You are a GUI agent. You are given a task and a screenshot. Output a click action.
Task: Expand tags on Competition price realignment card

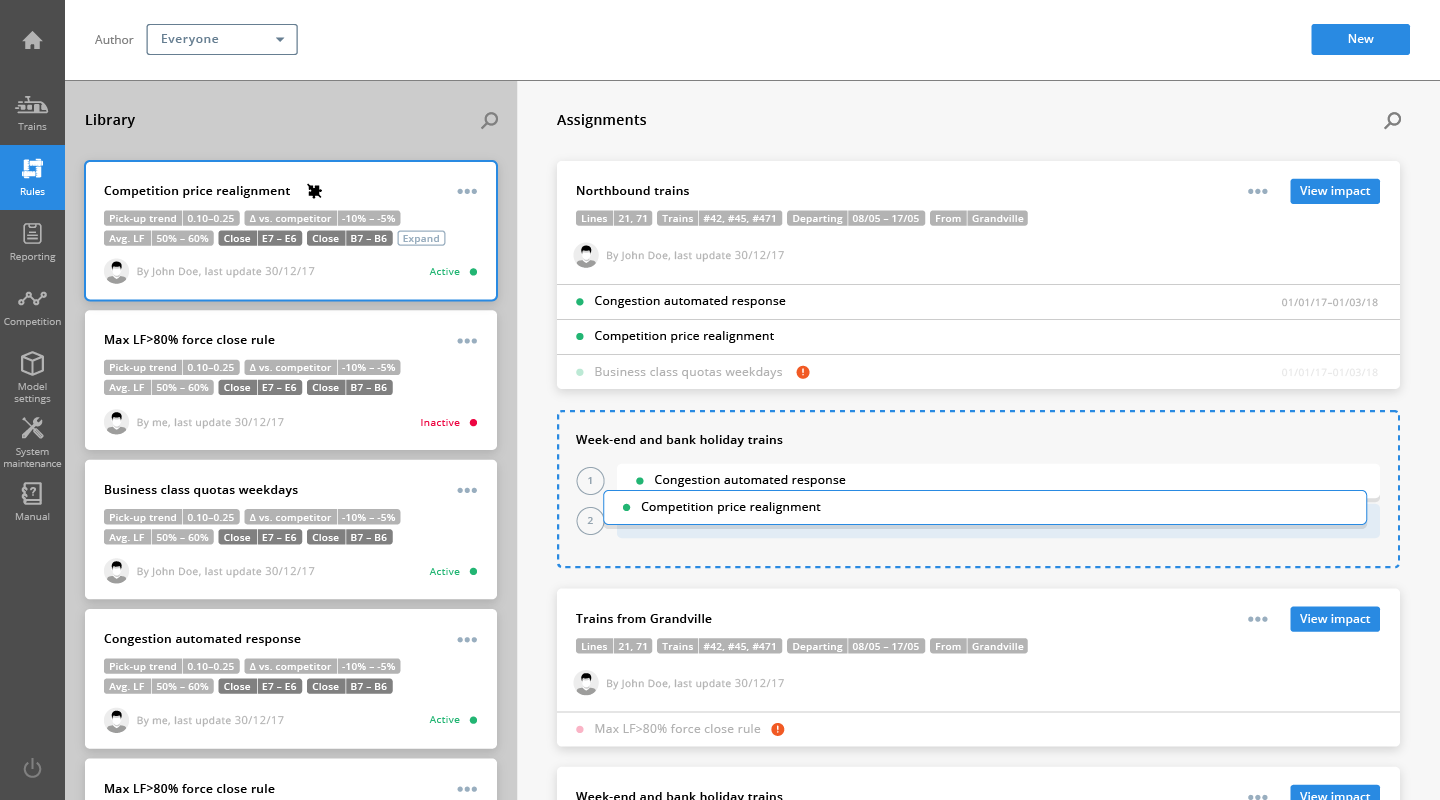421,238
